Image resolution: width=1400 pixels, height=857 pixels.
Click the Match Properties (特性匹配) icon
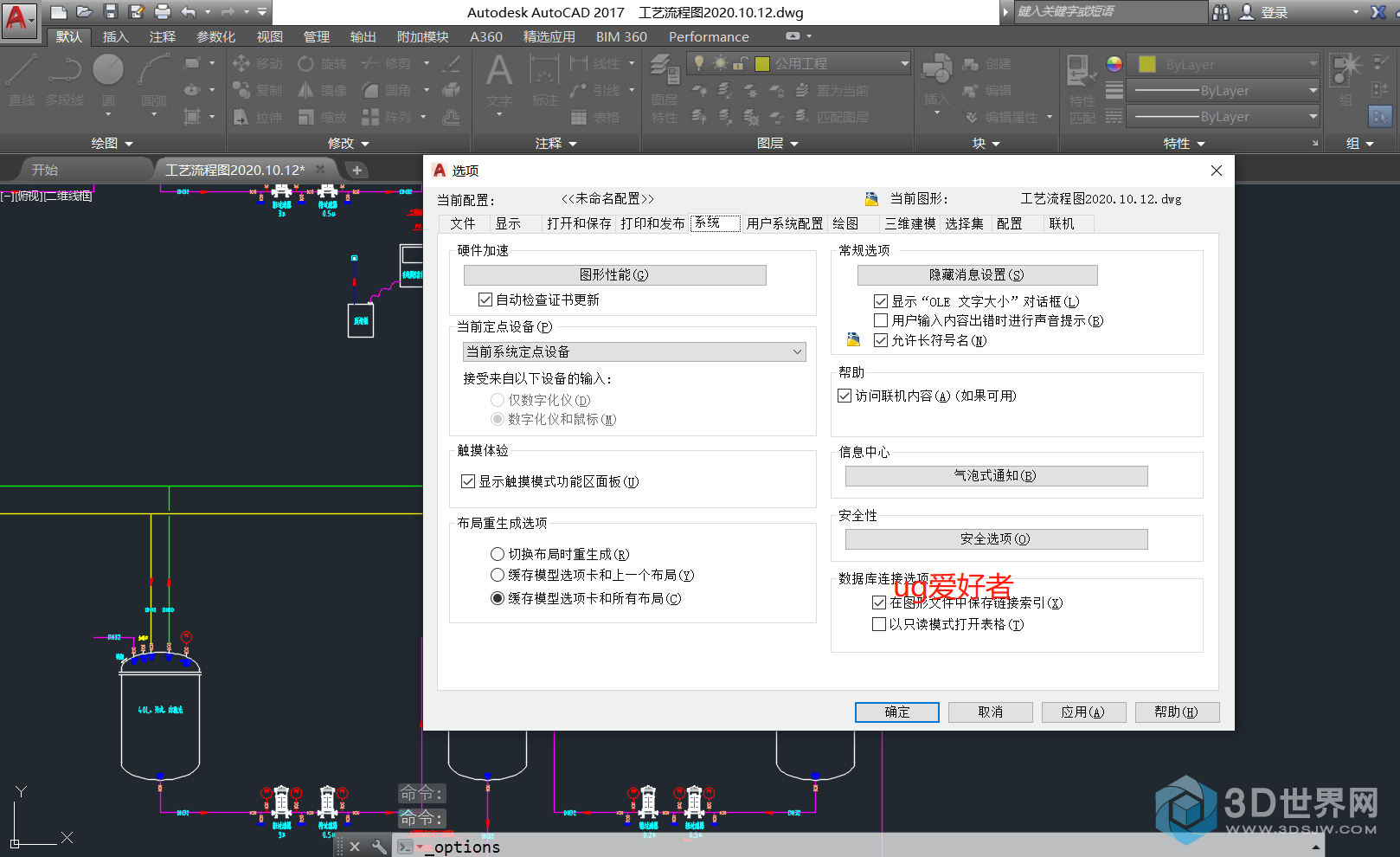1082,88
